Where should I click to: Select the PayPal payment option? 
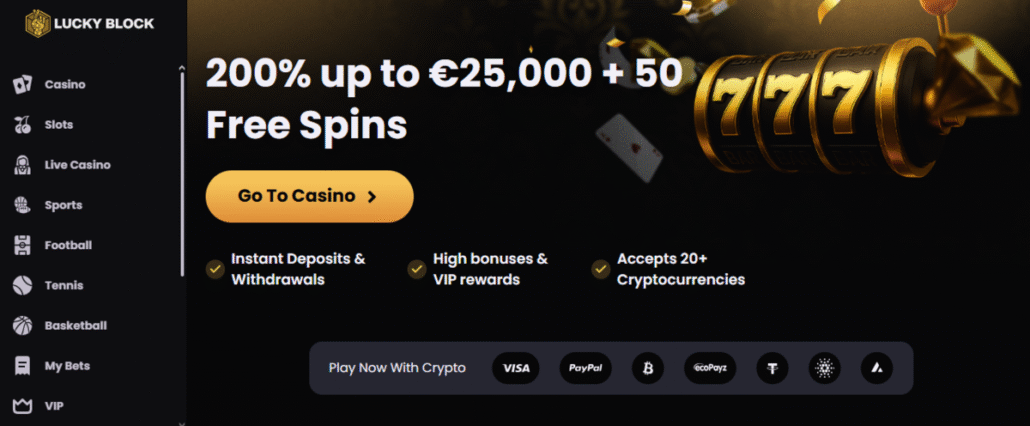click(x=585, y=368)
